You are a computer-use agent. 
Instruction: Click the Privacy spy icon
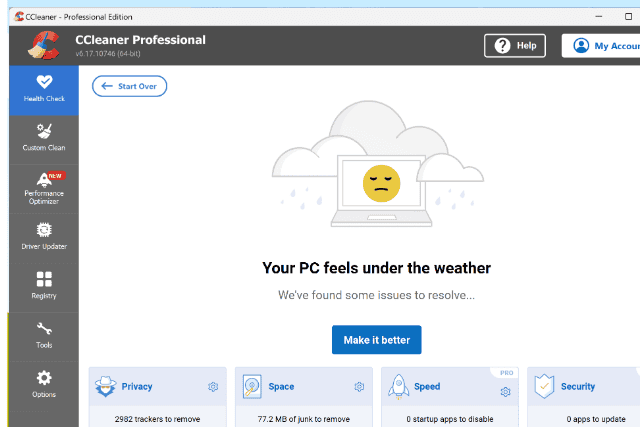pos(106,386)
